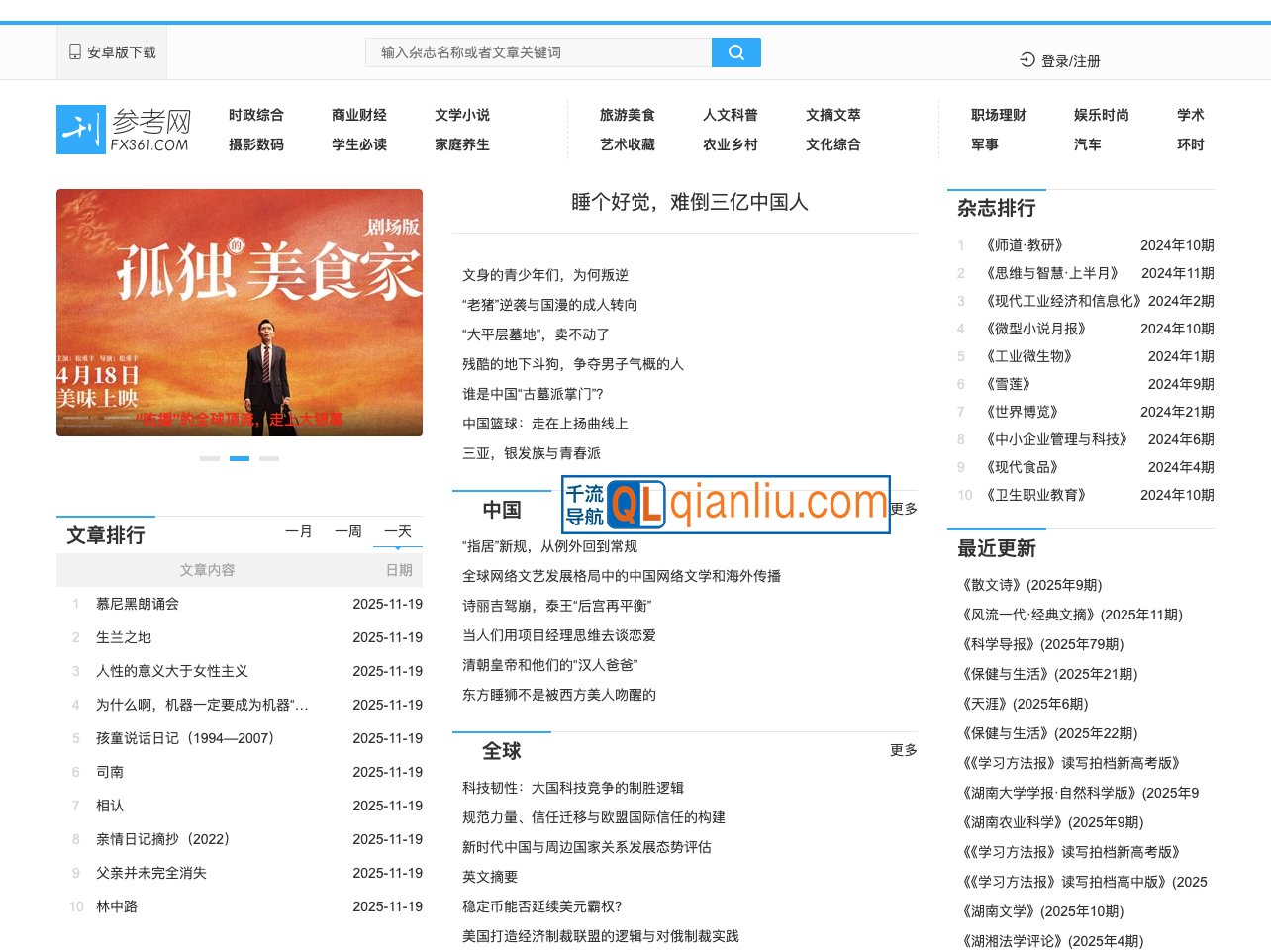
Task: Switch article ranking to 一周
Action: 347,531
